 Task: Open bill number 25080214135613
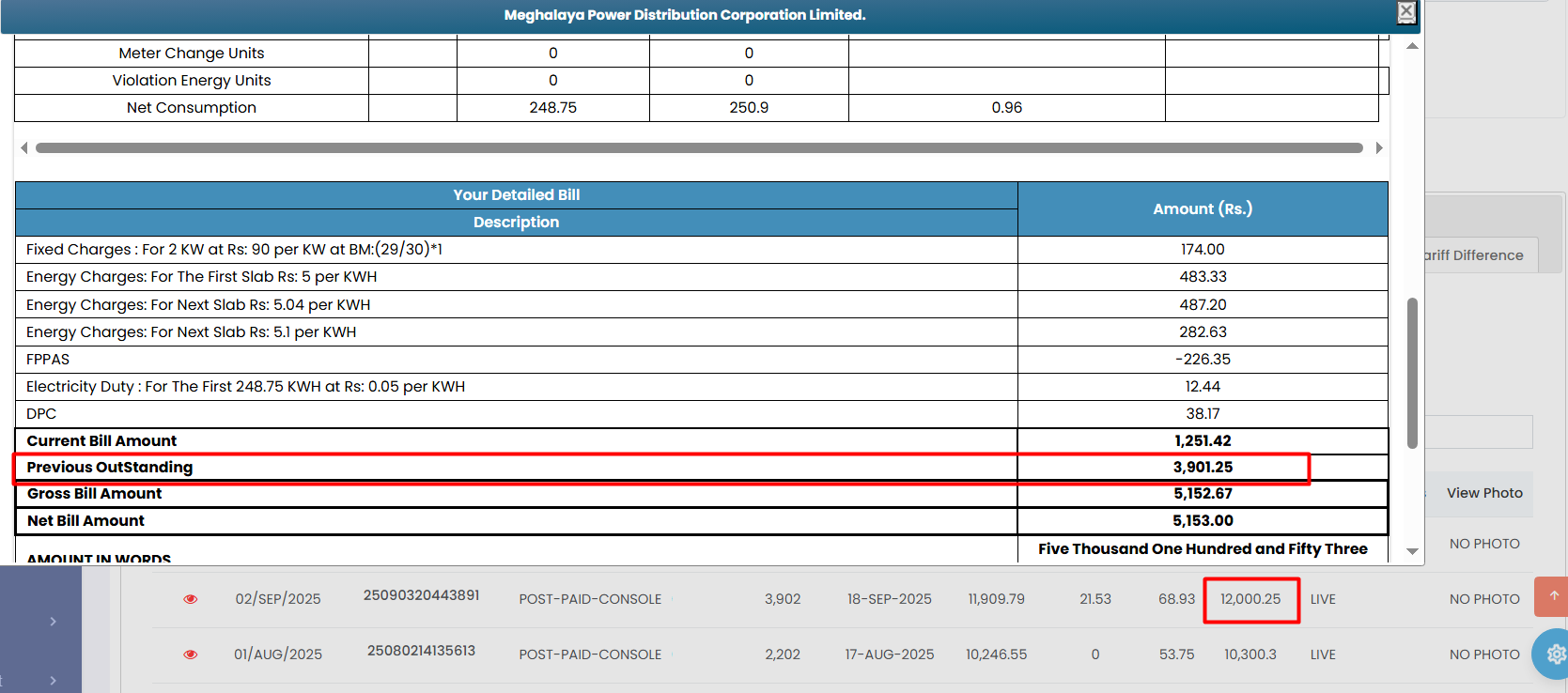click(x=421, y=651)
